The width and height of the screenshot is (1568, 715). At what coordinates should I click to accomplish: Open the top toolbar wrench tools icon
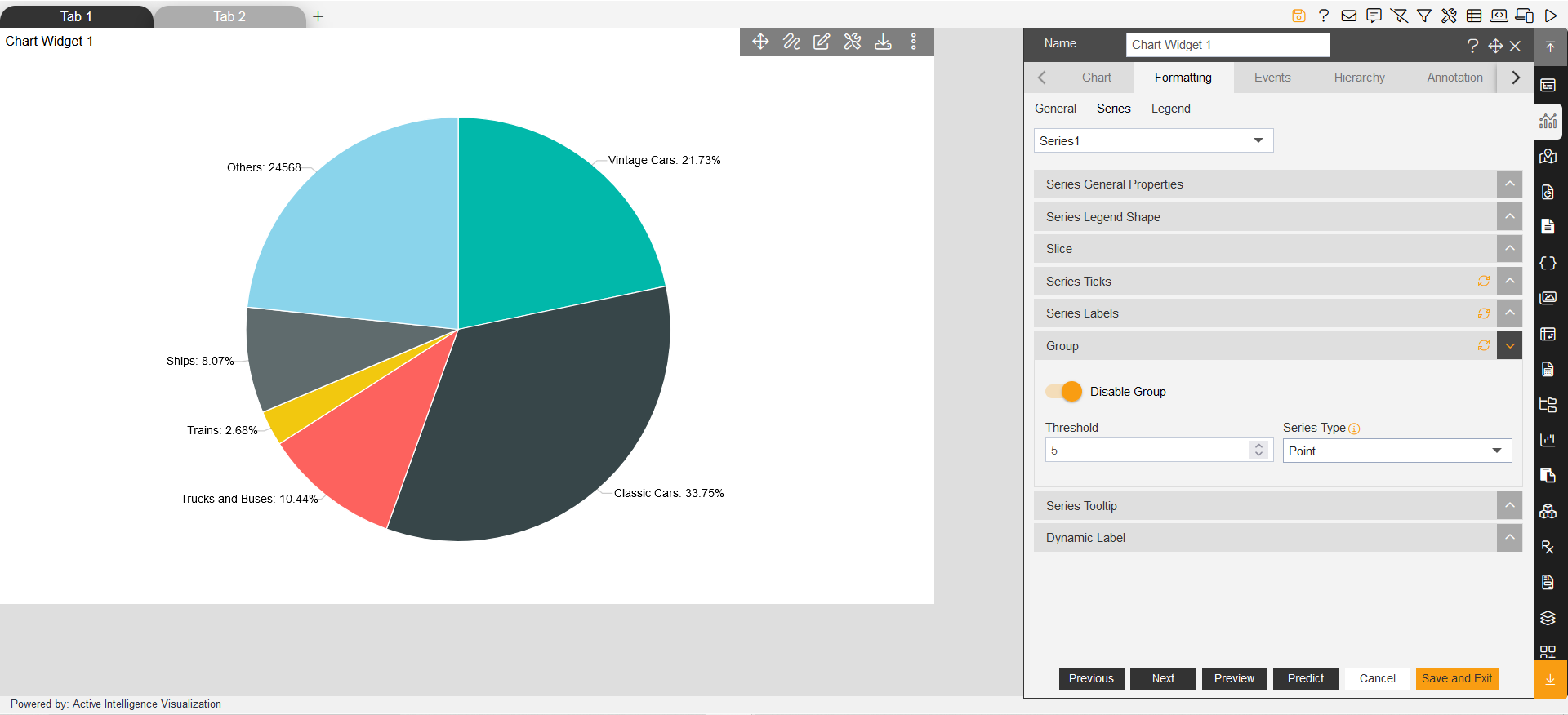(1450, 16)
